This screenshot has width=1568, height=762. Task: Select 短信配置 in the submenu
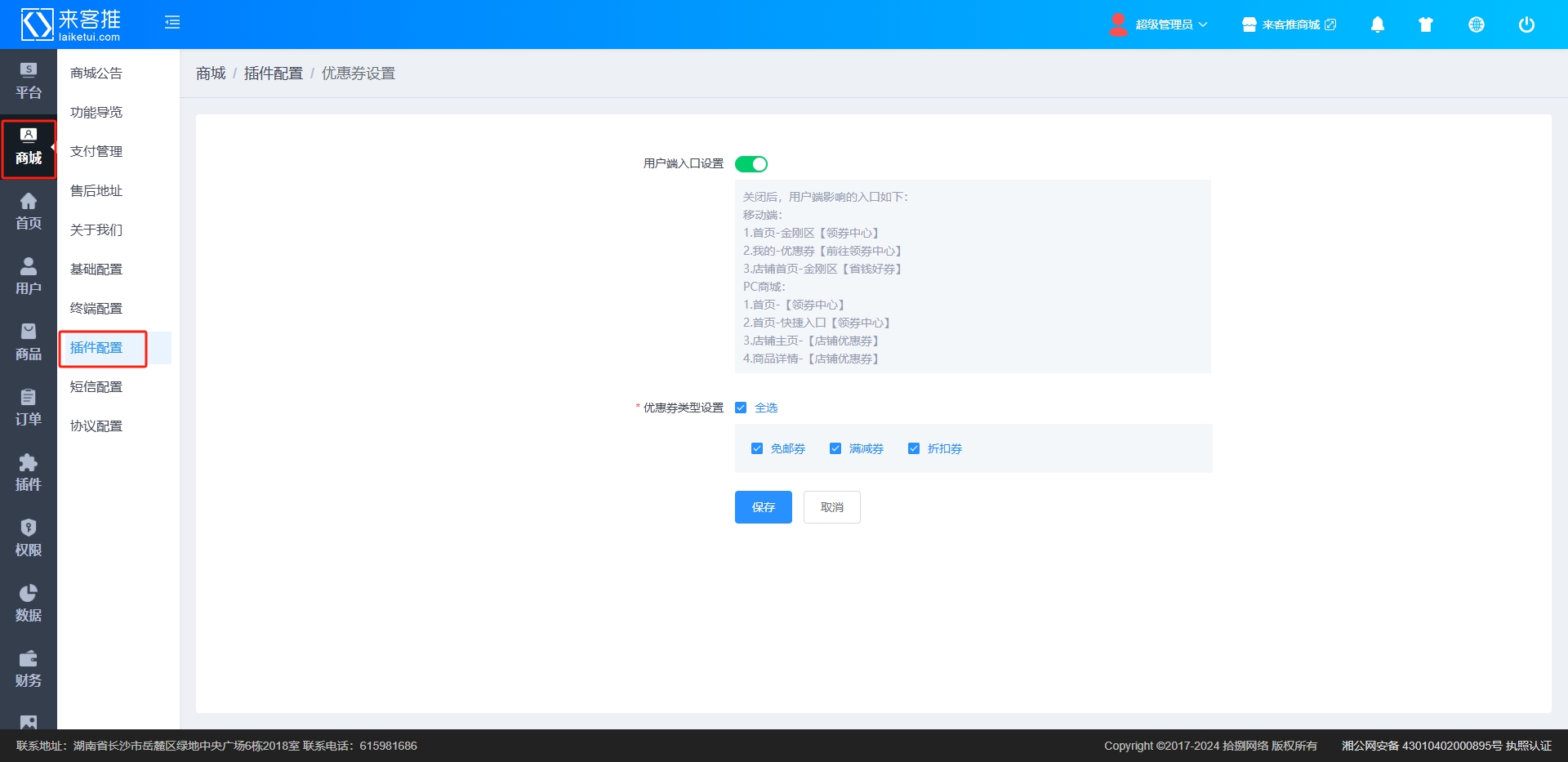click(96, 386)
